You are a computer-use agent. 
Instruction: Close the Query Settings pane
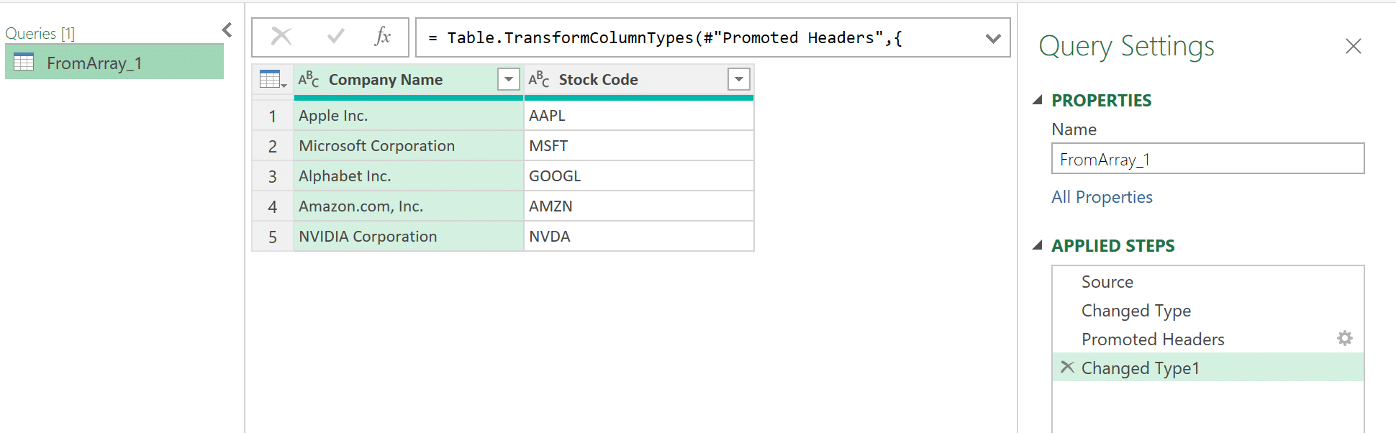tap(1353, 46)
